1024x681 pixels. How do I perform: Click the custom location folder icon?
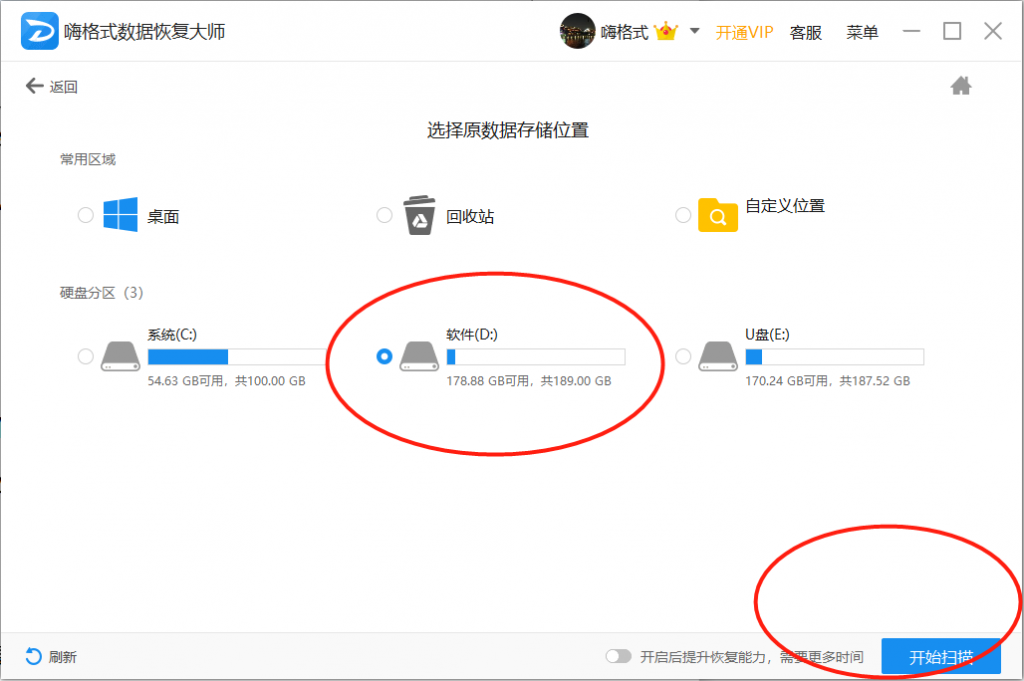pyautogui.click(x=718, y=215)
